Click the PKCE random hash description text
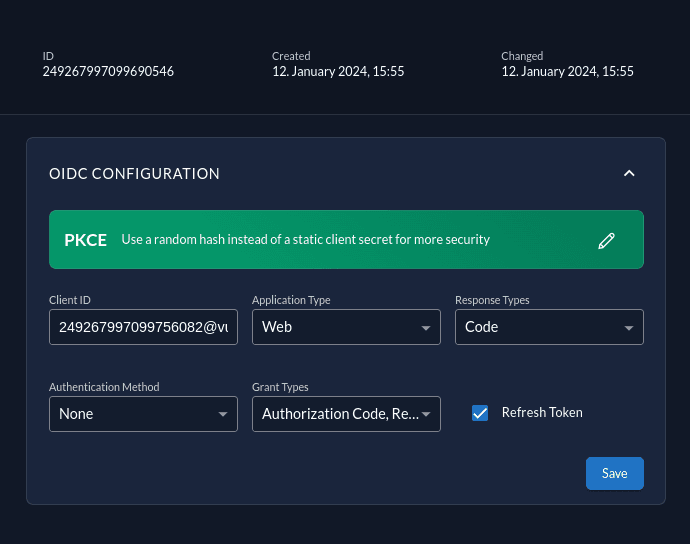The width and height of the screenshot is (690, 544). [x=305, y=240]
